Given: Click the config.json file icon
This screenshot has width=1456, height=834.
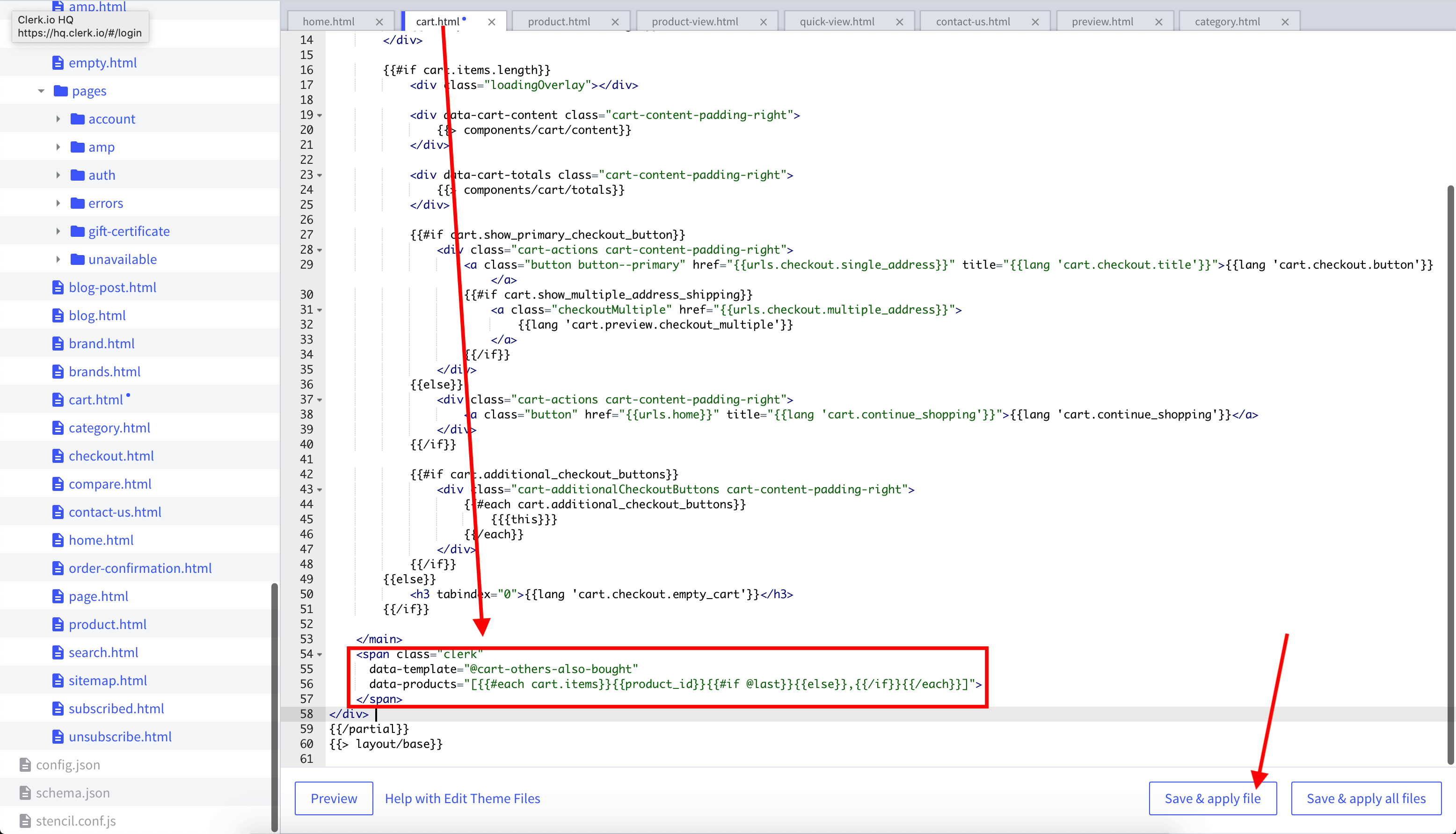Looking at the screenshot, I should (25, 765).
